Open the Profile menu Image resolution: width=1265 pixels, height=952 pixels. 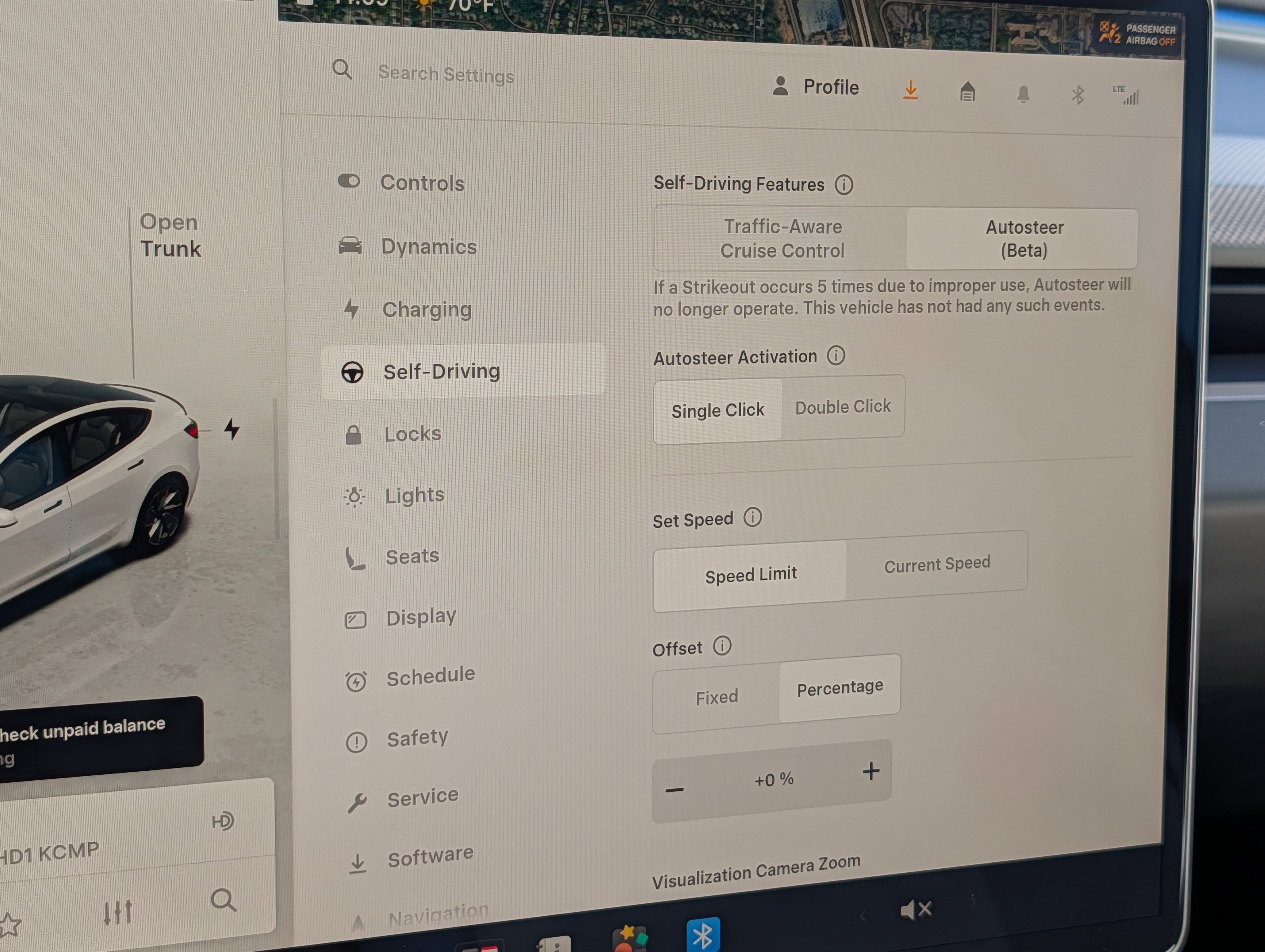816,86
